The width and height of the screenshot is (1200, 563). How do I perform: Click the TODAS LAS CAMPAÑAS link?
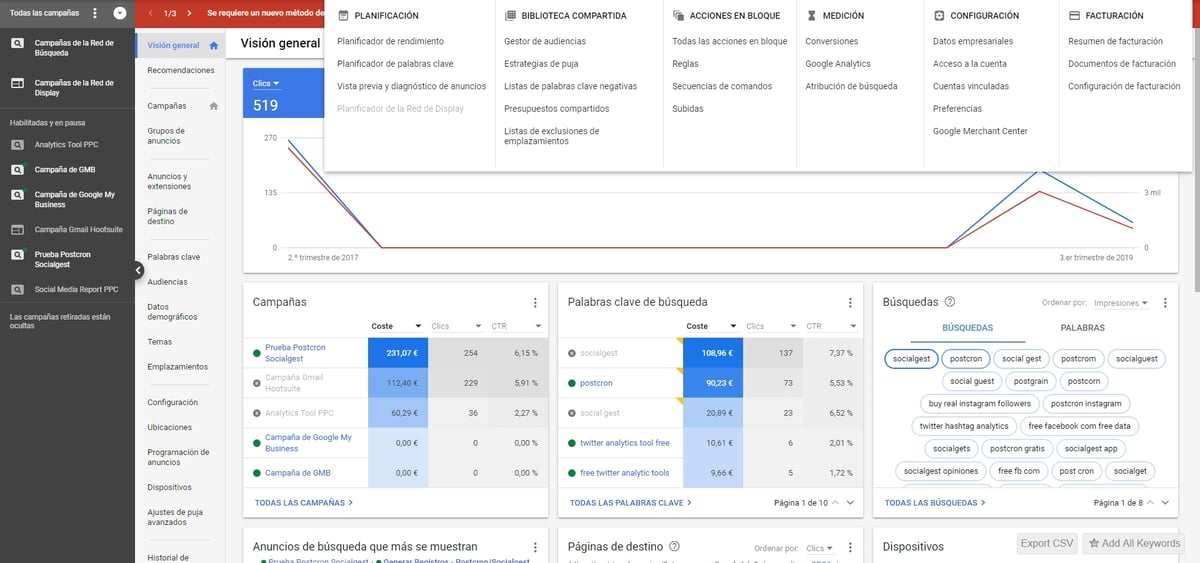(x=304, y=503)
